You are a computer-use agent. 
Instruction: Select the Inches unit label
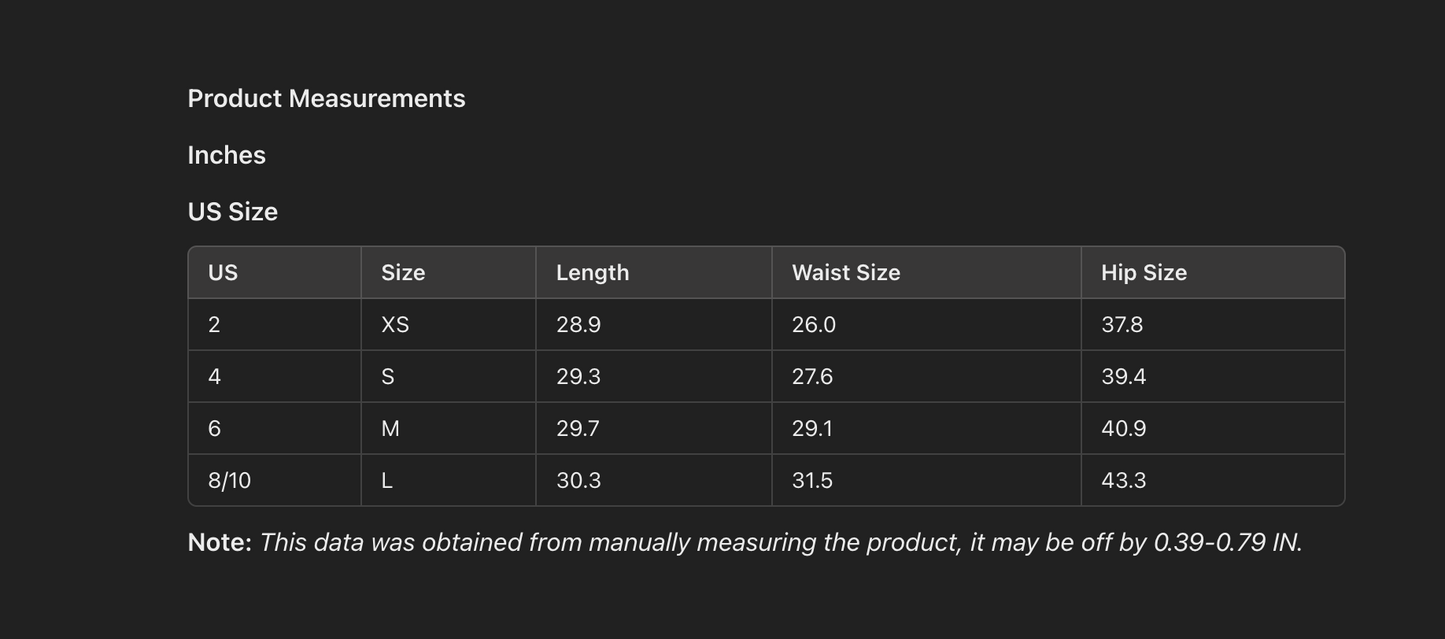[227, 155]
